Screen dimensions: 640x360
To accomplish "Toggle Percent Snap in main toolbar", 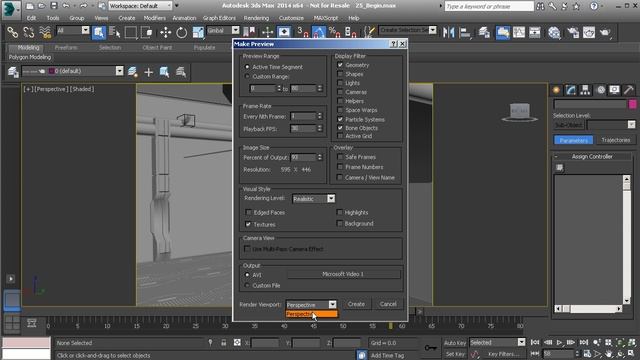I will (x=334, y=32).
